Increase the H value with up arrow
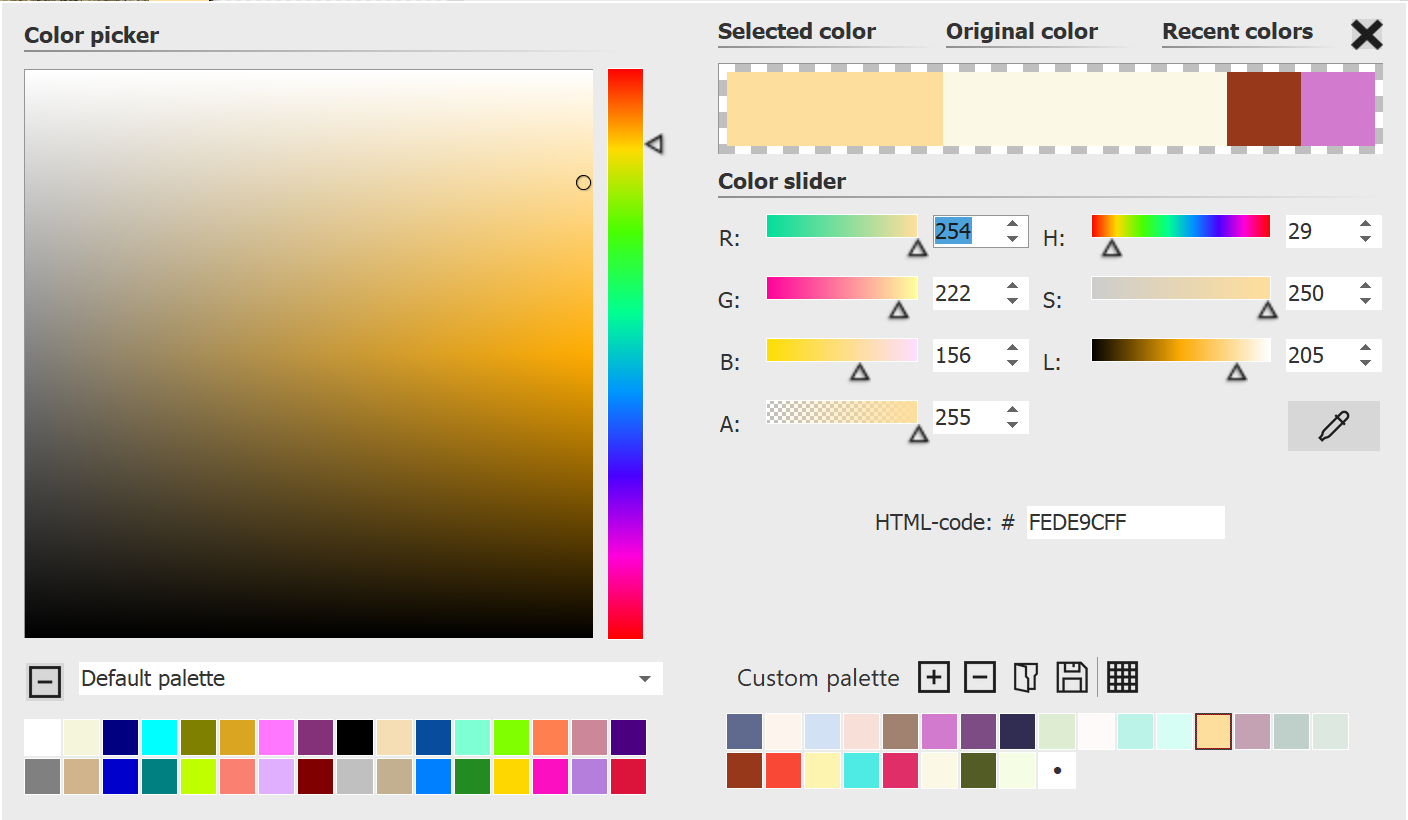 pos(1365,225)
